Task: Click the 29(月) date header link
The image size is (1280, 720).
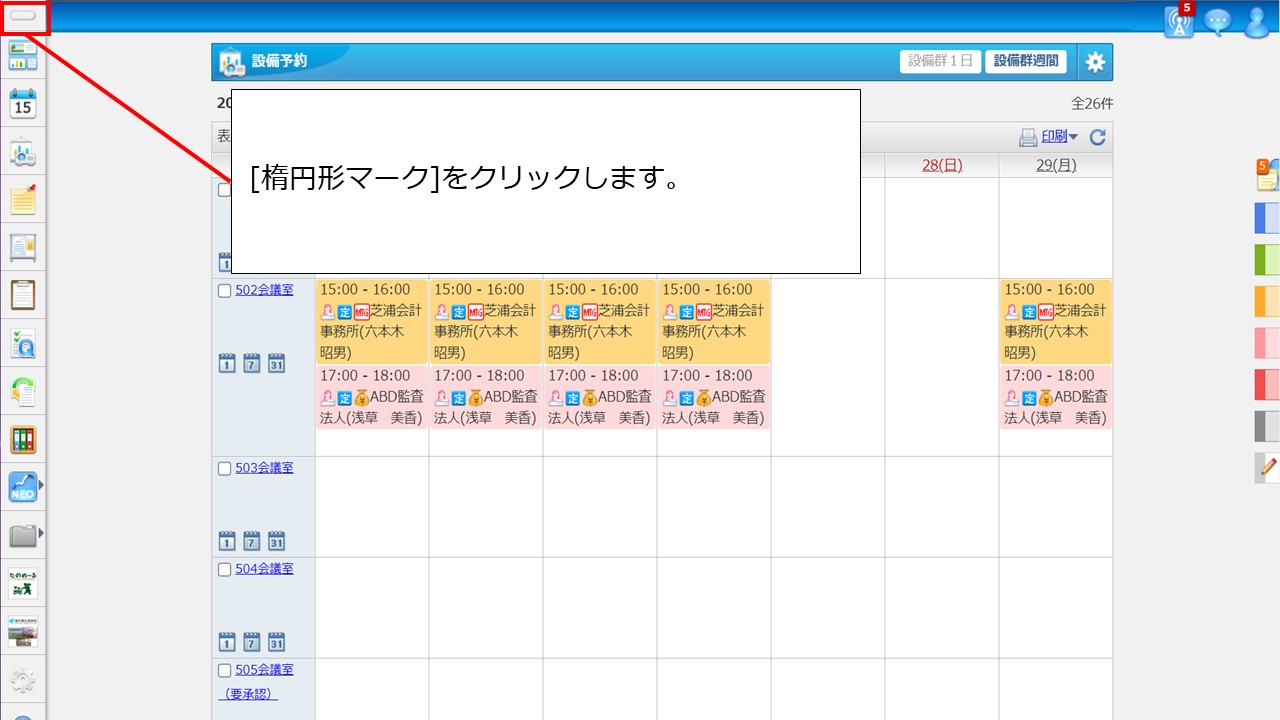Action: [x=1056, y=165]
